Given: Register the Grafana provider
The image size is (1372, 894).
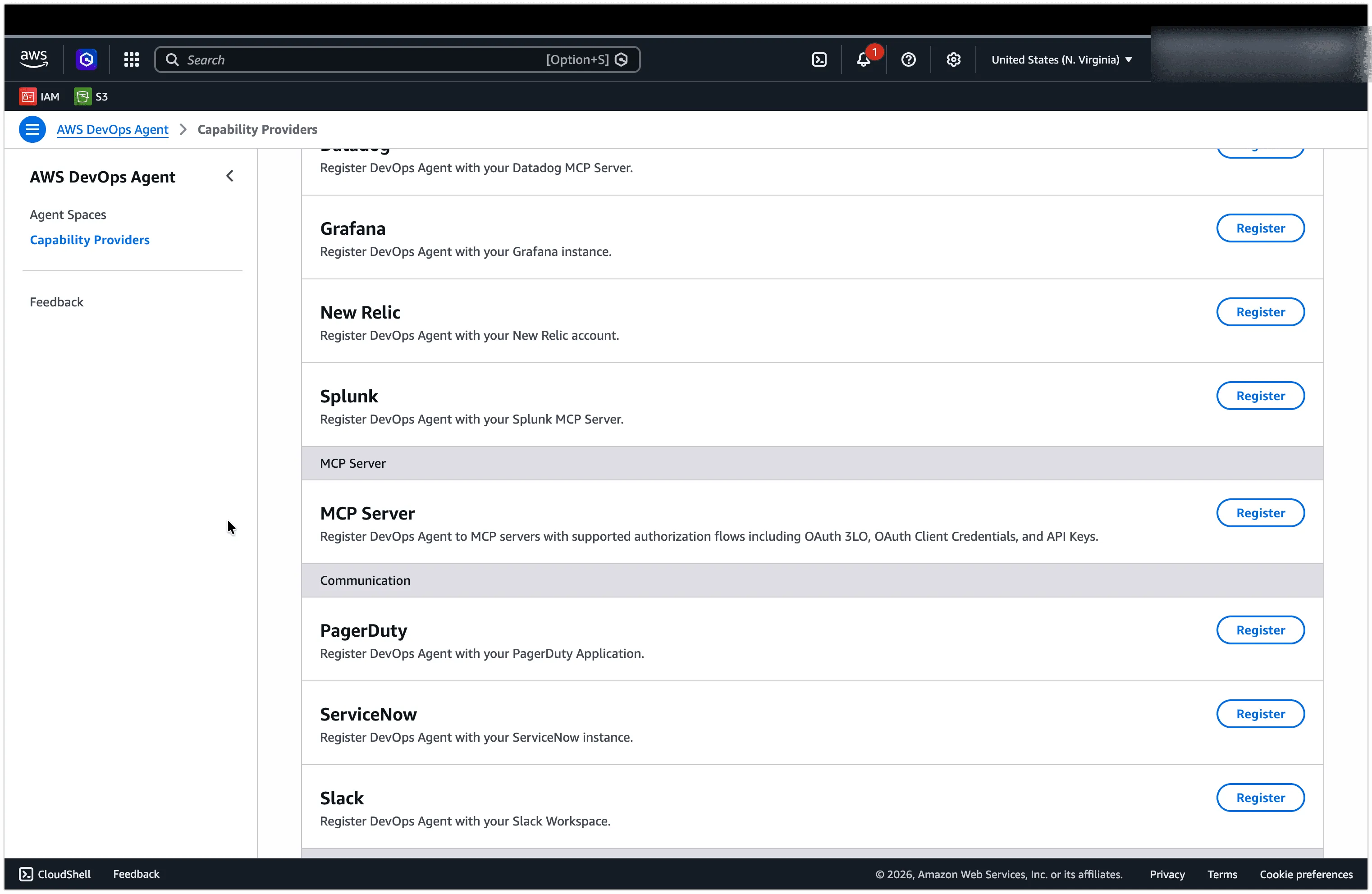Looking at the screenshot, I should [x=1260, y=228].
